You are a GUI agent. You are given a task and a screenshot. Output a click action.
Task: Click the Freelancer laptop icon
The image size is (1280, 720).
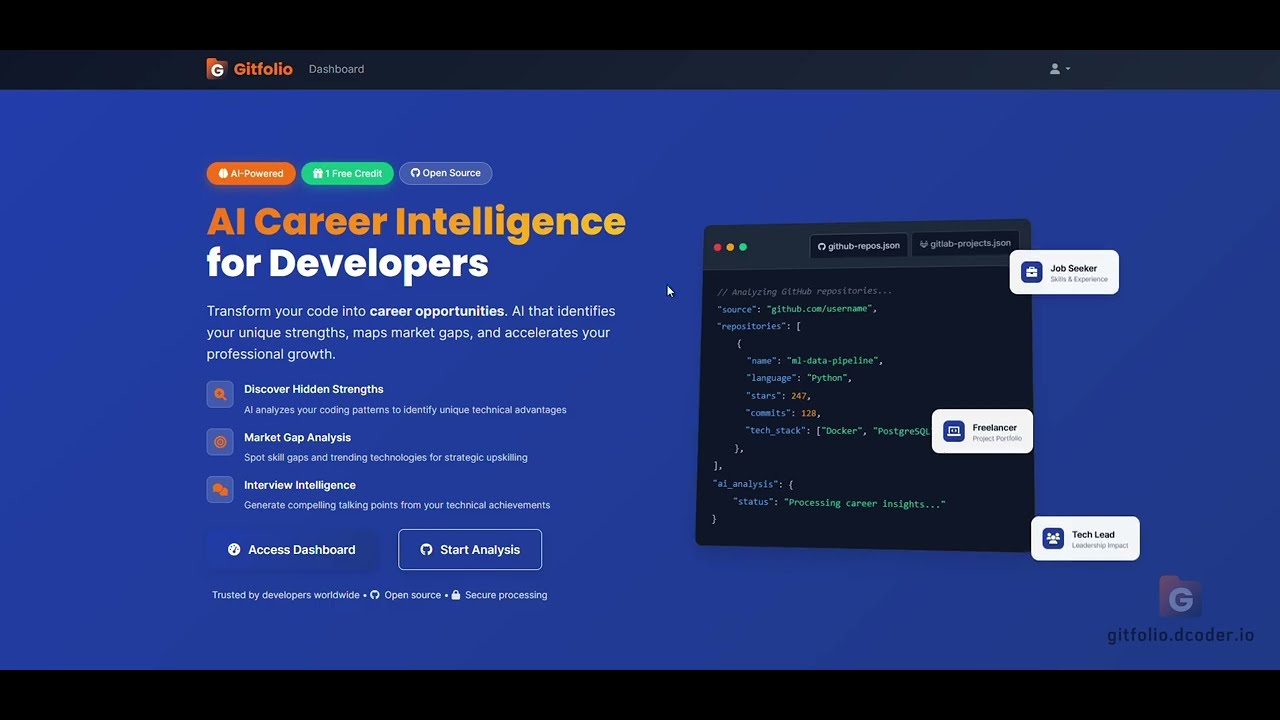tap(954, 431)
